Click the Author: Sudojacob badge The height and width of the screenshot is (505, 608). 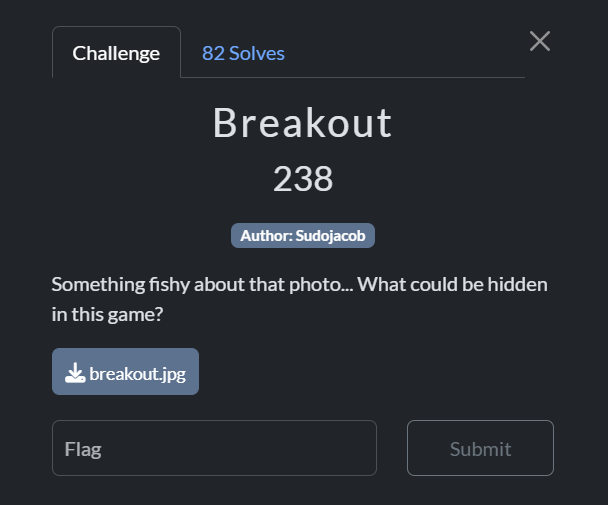pyautogui.click(x=303, y=236)
